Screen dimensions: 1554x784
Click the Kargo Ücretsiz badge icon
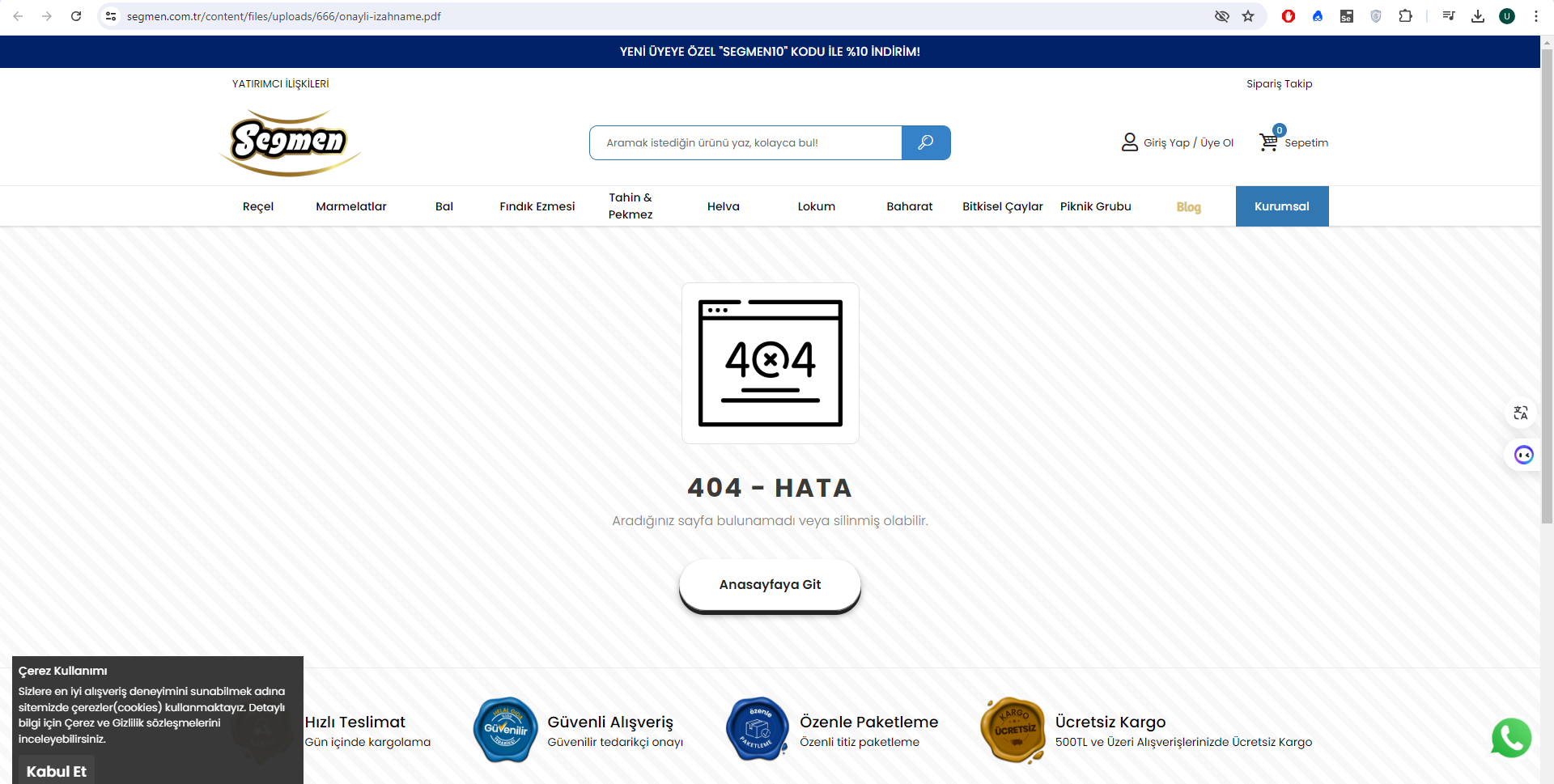tap(1013, 730)
